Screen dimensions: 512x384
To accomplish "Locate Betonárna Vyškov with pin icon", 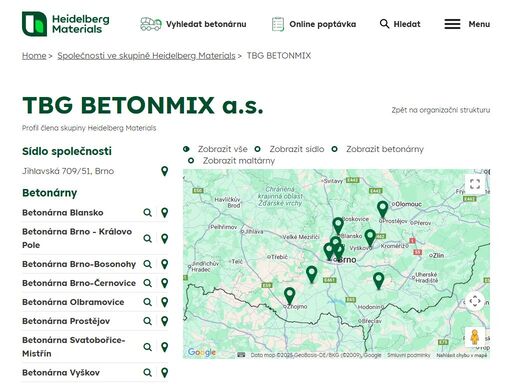I will pyautogui.click(x=164, y=373).
